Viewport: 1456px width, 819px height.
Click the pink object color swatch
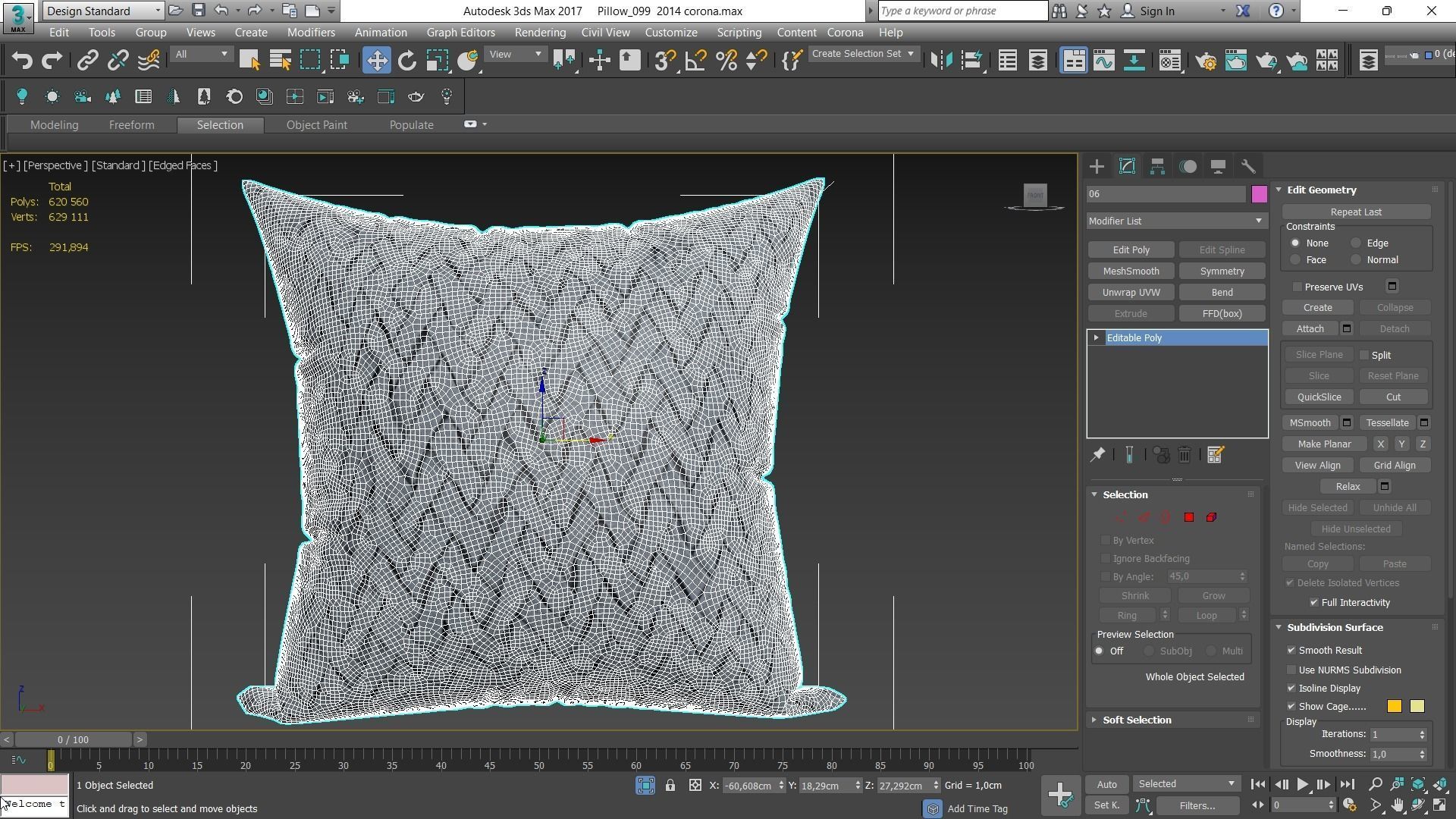tap(1259, 194)
